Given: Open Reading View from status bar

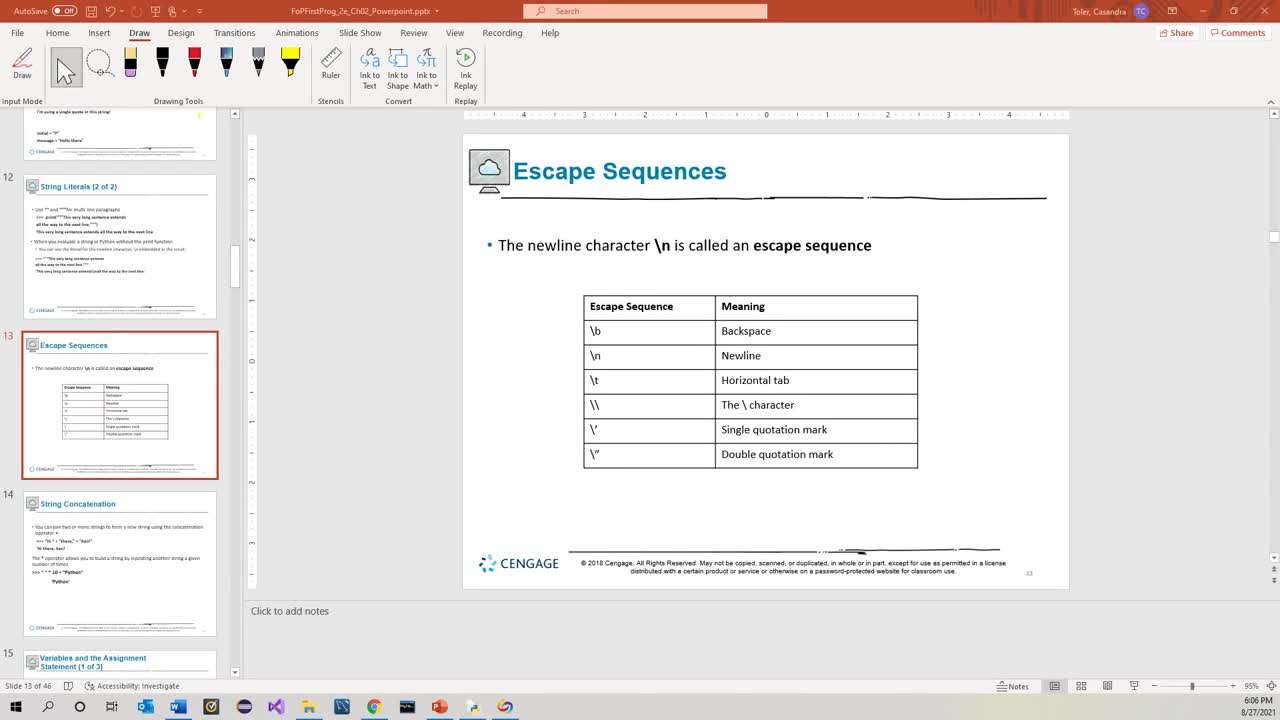Looking at the screenshot, I should (x=1107, y=686).
